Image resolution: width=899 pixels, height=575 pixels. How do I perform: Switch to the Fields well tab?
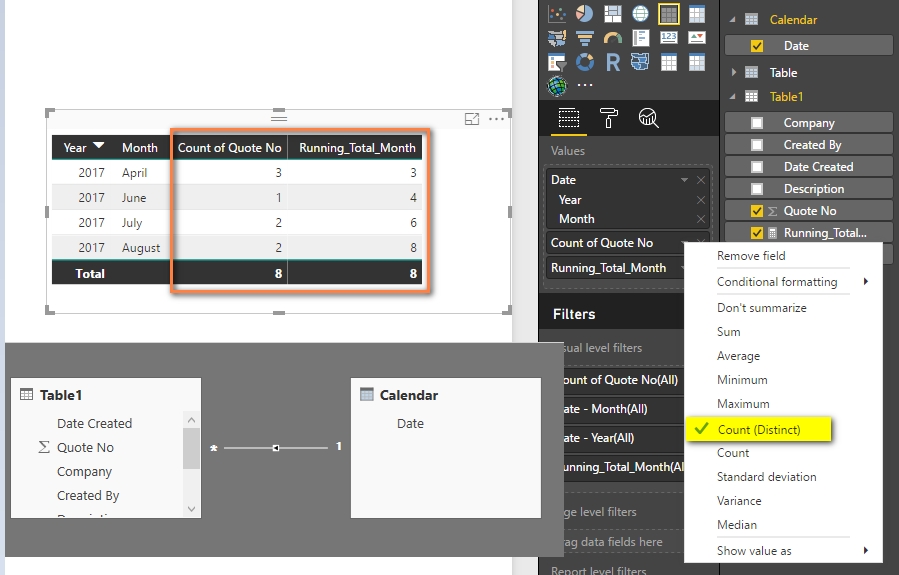[569, 119]
